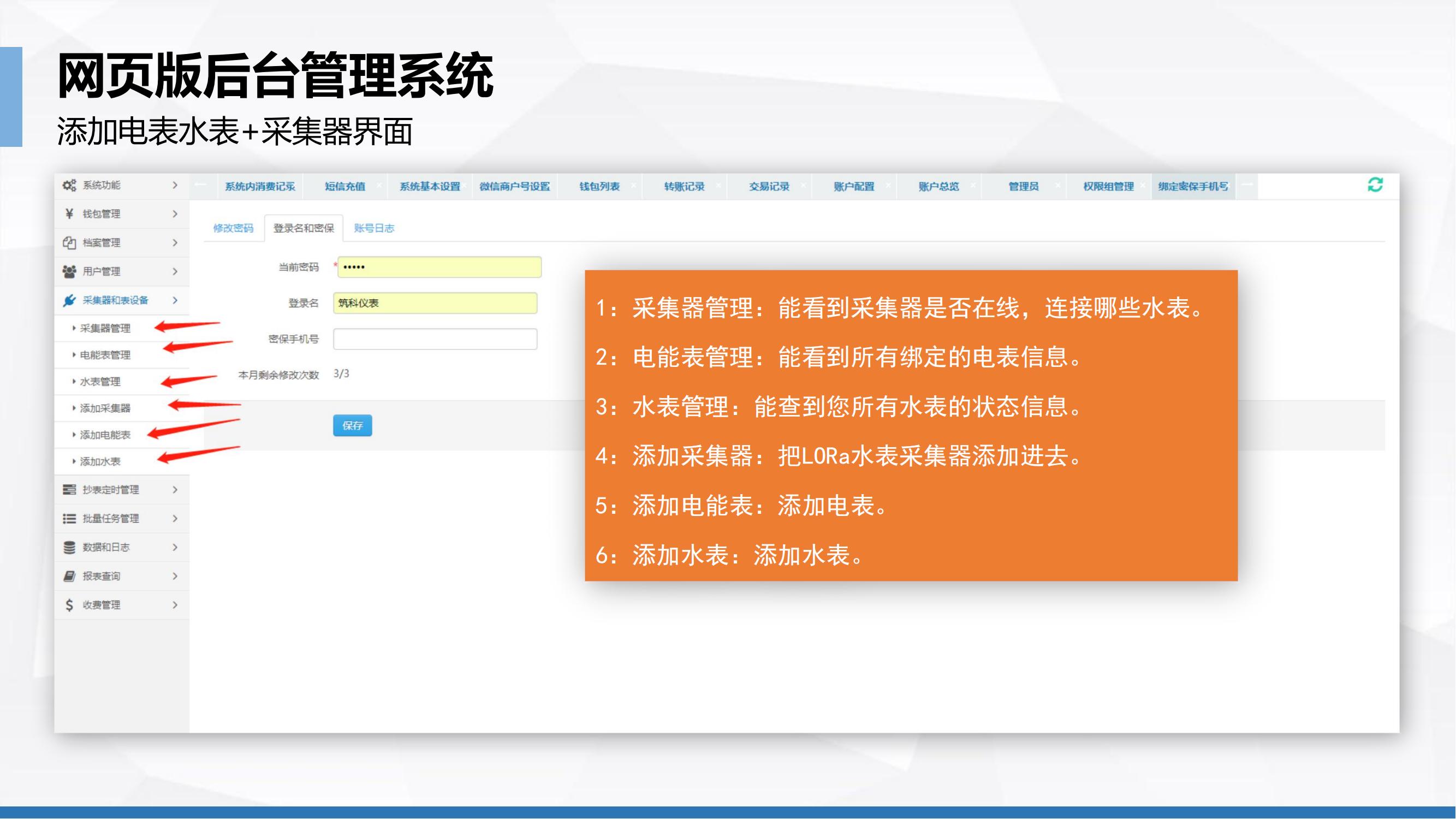Image resolution: width=1456 pixels, height=819 pixels.
Task: Switch to the 账户总览 tab
Action: pos(939,187)
